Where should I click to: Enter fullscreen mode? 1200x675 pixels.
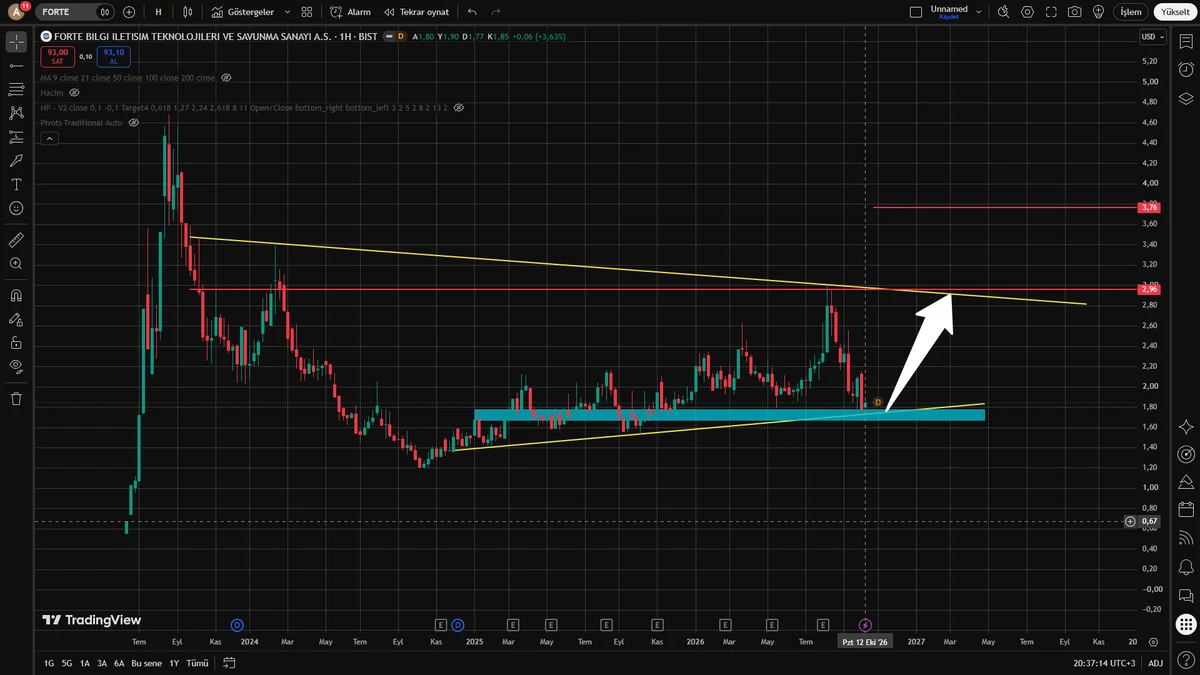point(1051,12)
